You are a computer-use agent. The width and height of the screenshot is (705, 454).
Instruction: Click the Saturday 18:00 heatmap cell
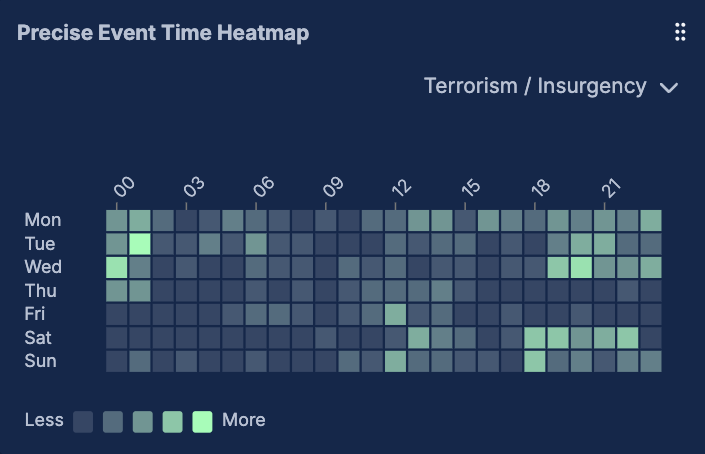pyautogui.click(x=535, y=338)
